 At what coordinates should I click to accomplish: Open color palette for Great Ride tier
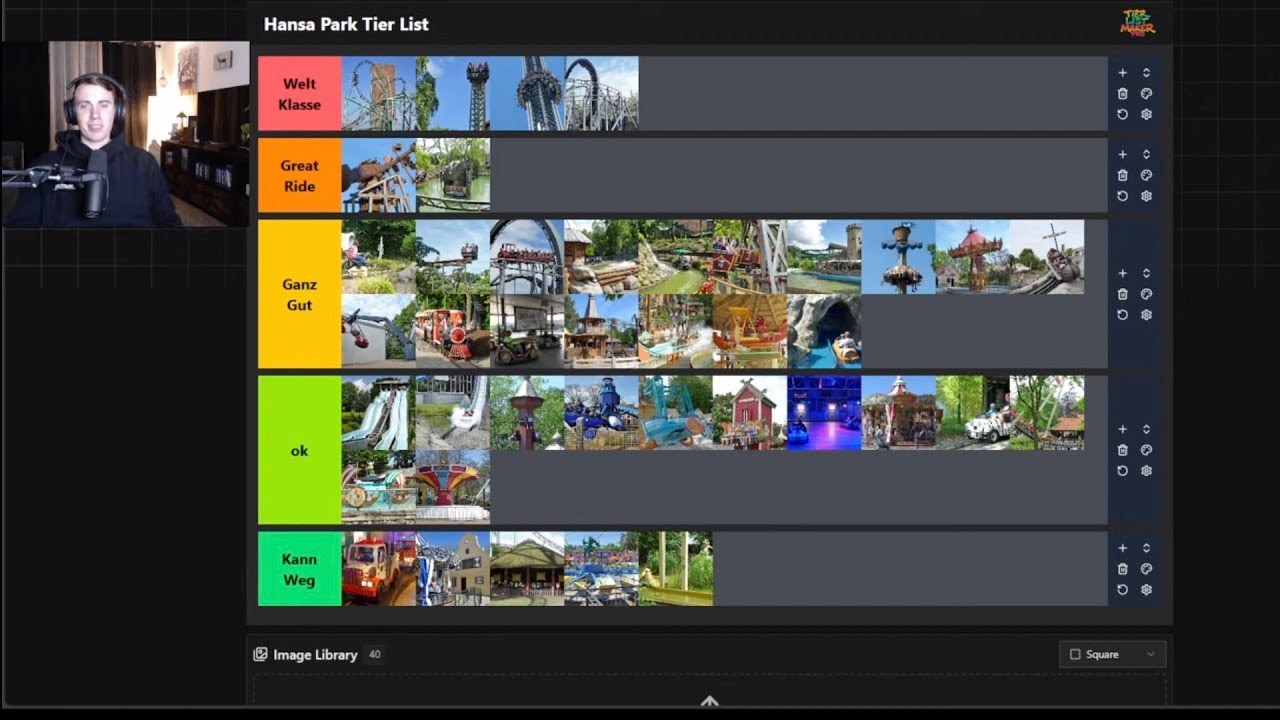pyautogui.click(x=1146, y=176)
